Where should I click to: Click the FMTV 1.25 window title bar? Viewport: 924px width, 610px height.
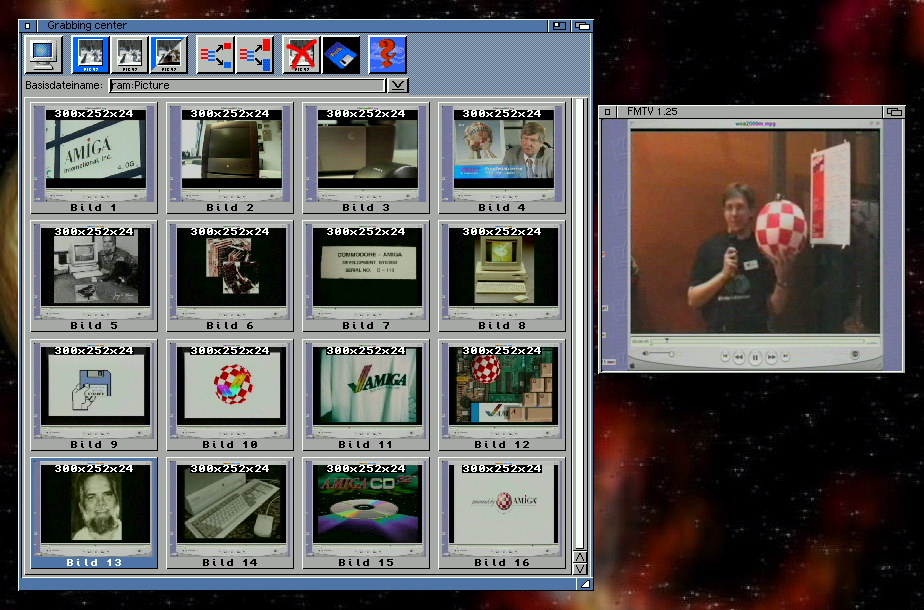(748, 111)
